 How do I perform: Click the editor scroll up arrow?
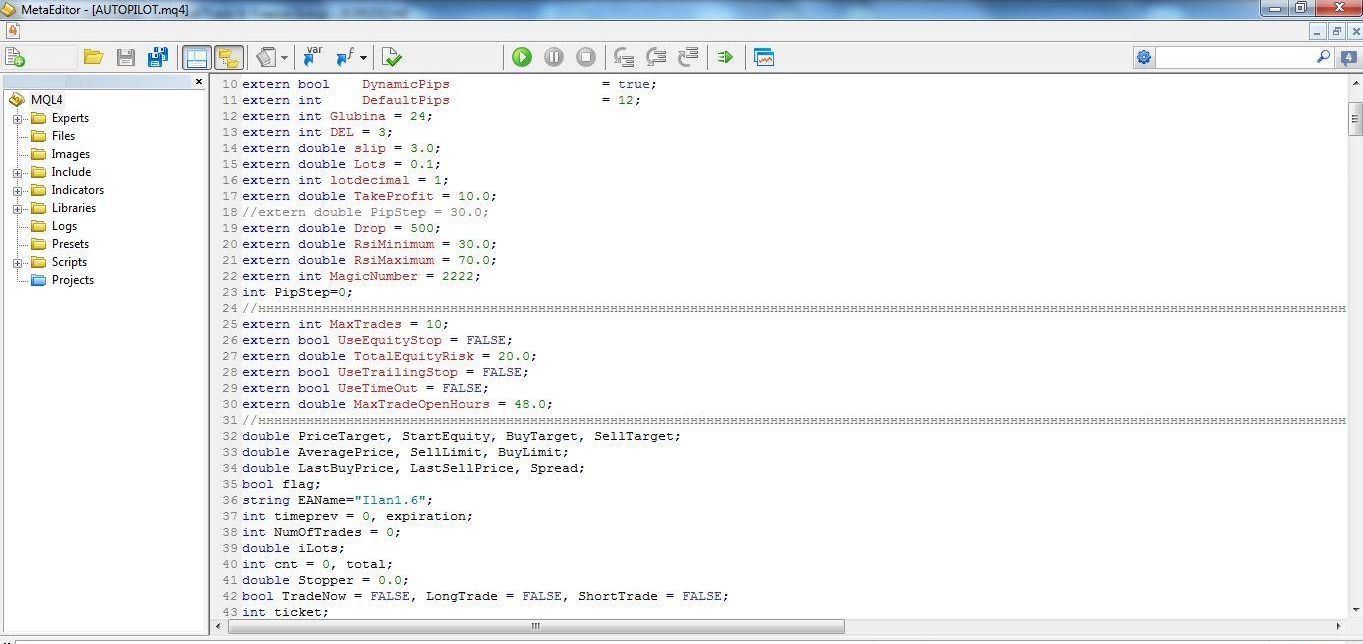(1355, 85)
